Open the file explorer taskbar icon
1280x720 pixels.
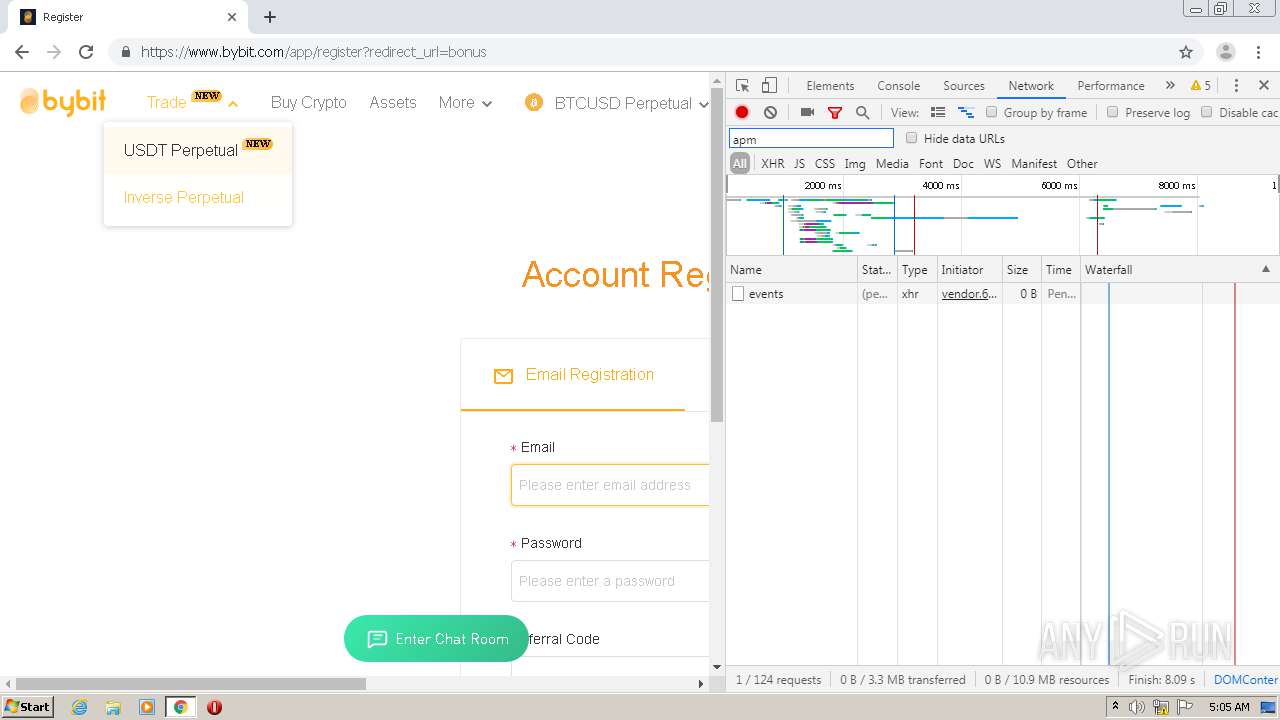click(113, 707)
